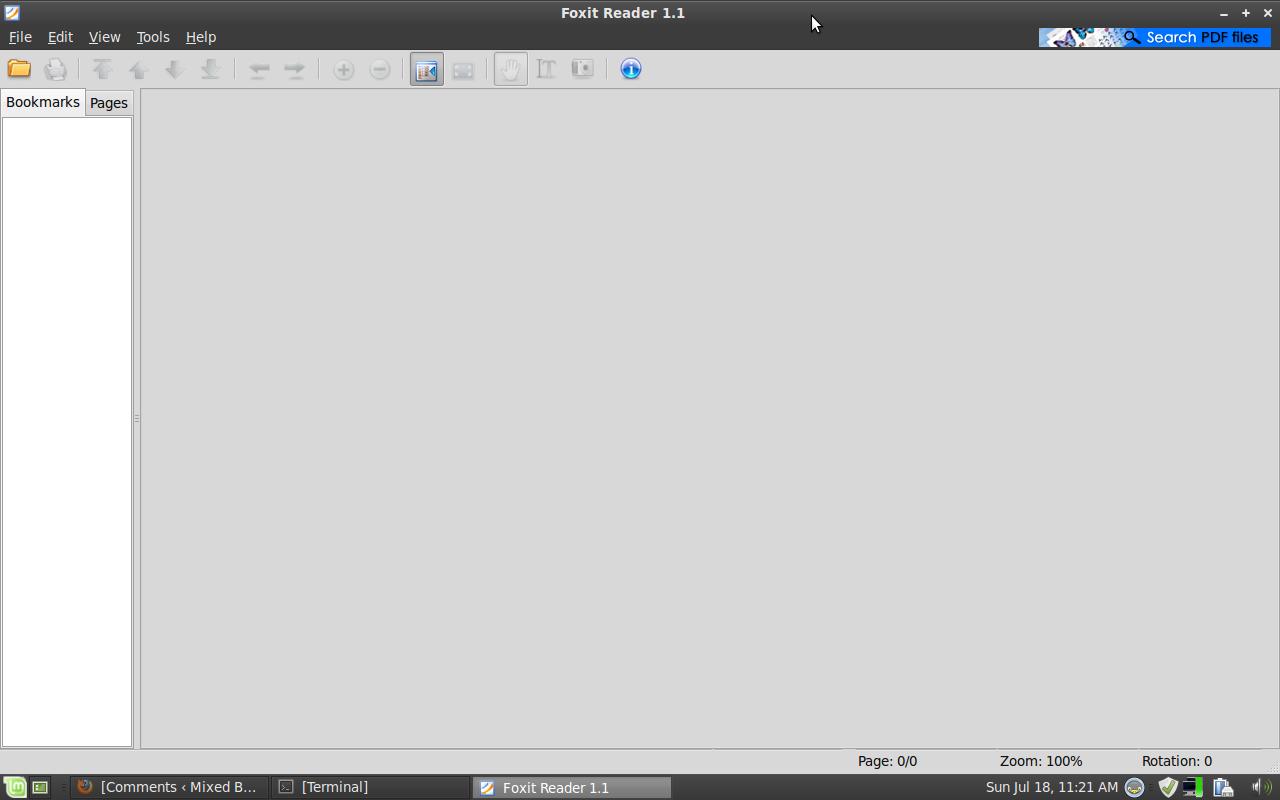Click the update manager shield icon
Viewport: 1280px width, 800px height.
(x=1167, y=787)
